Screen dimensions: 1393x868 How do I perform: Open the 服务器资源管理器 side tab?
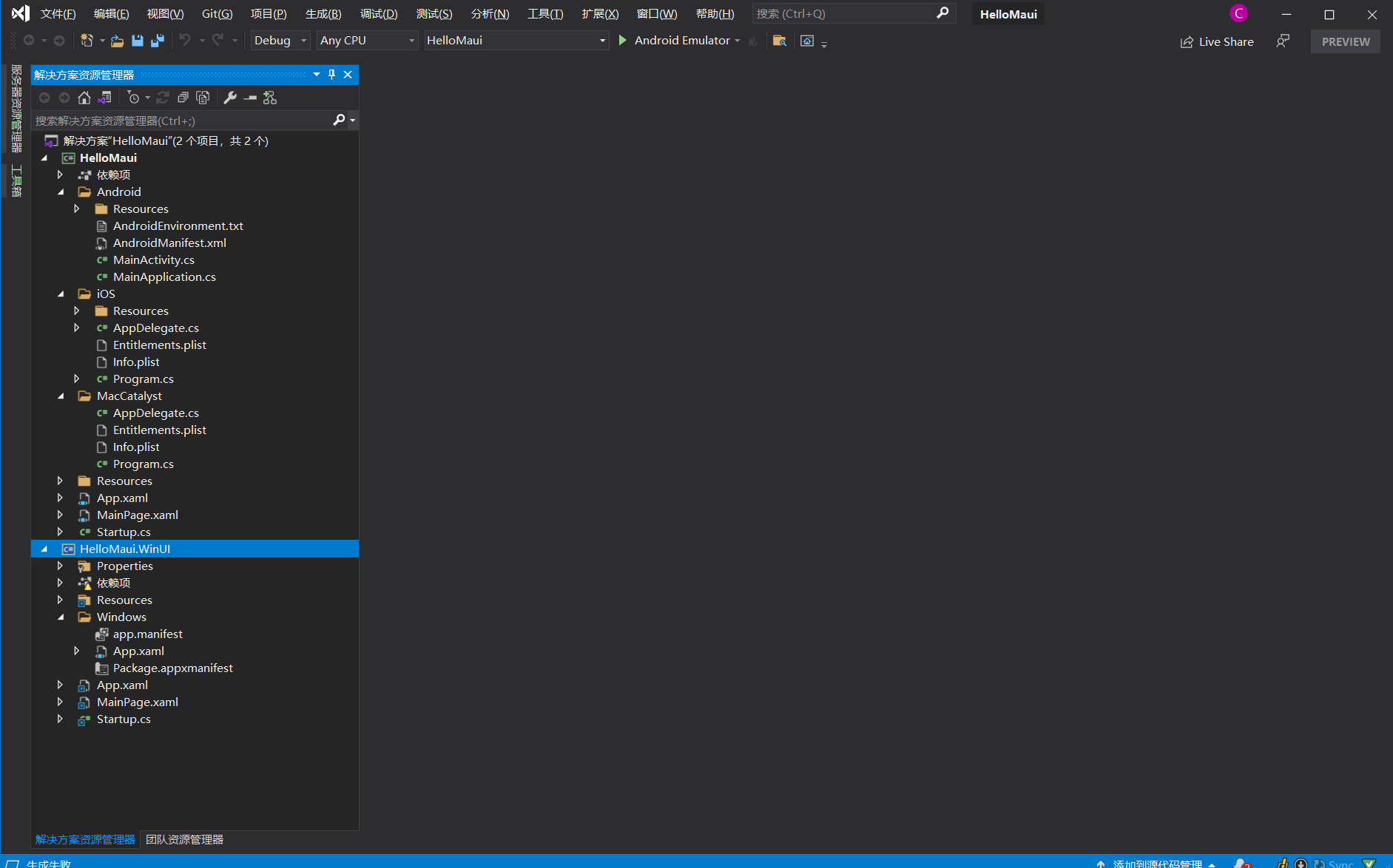tap(16, 108)
